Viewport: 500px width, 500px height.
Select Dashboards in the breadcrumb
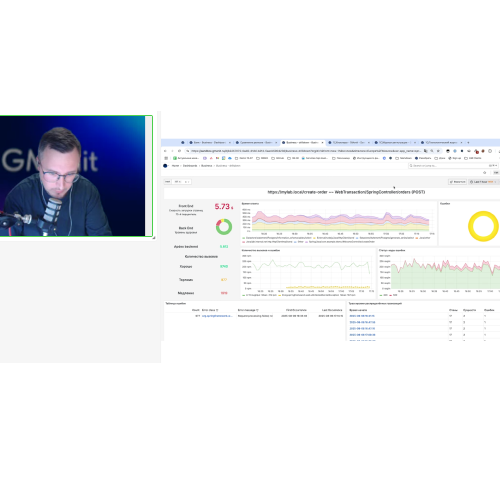point(190,166)
